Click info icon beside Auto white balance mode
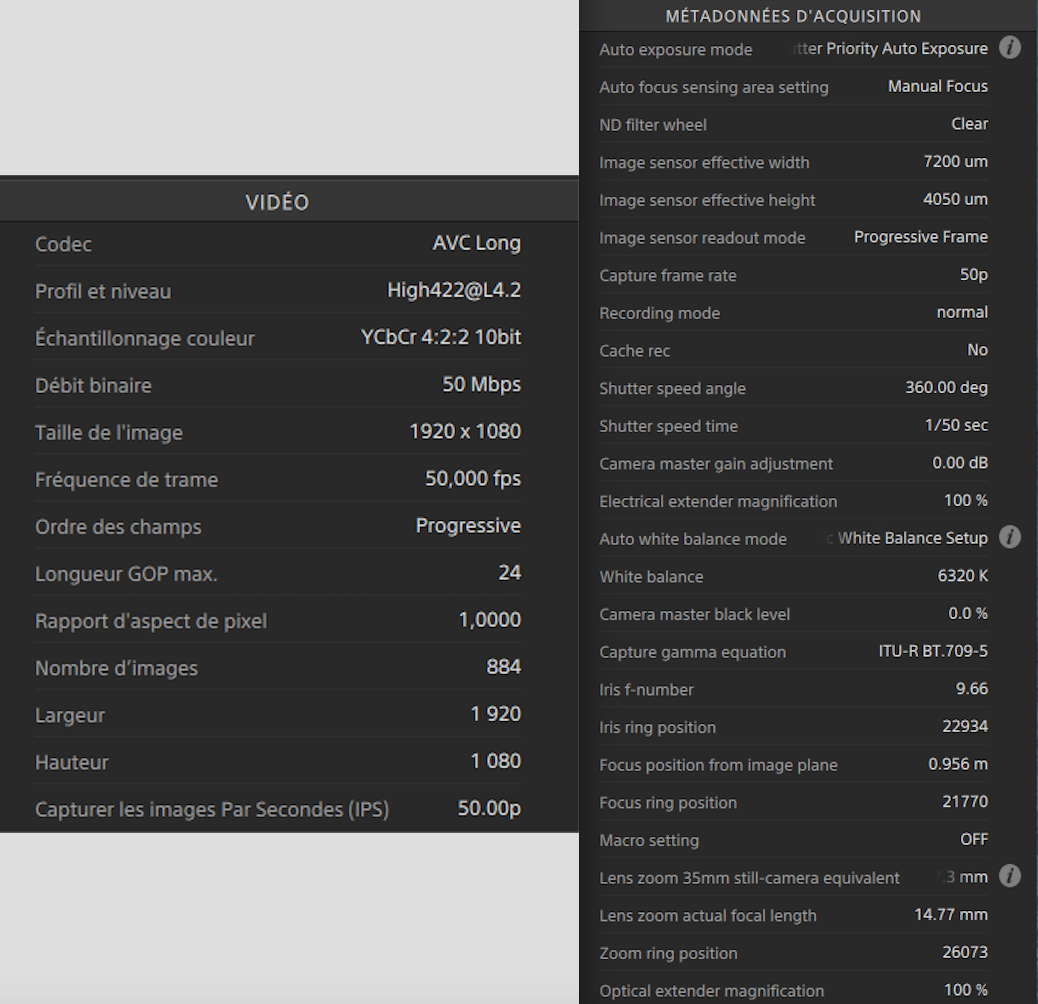Image resolution: width=1038 pixels, height=1004 pixels. pyautogui.click(x=1010, y=538)
